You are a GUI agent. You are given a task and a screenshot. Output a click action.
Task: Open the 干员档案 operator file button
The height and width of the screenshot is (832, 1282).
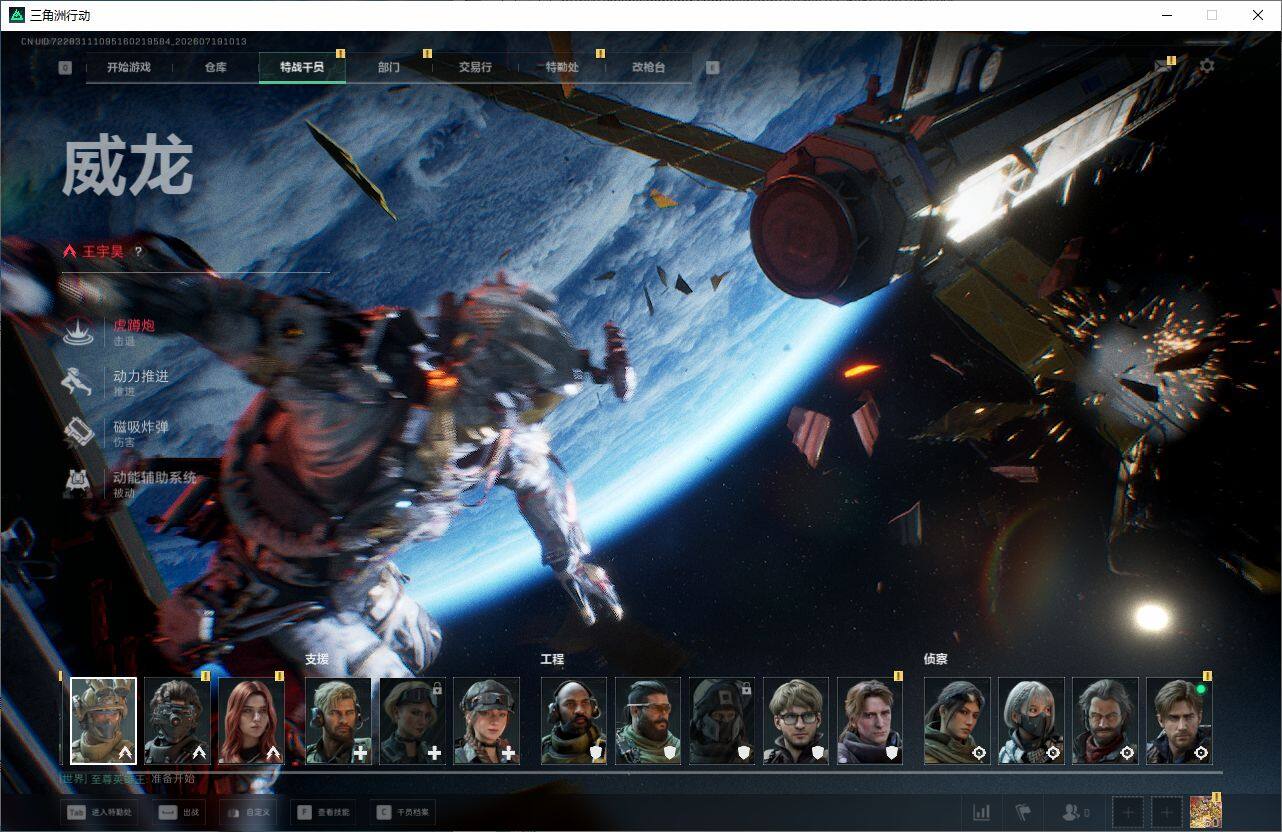403,812
